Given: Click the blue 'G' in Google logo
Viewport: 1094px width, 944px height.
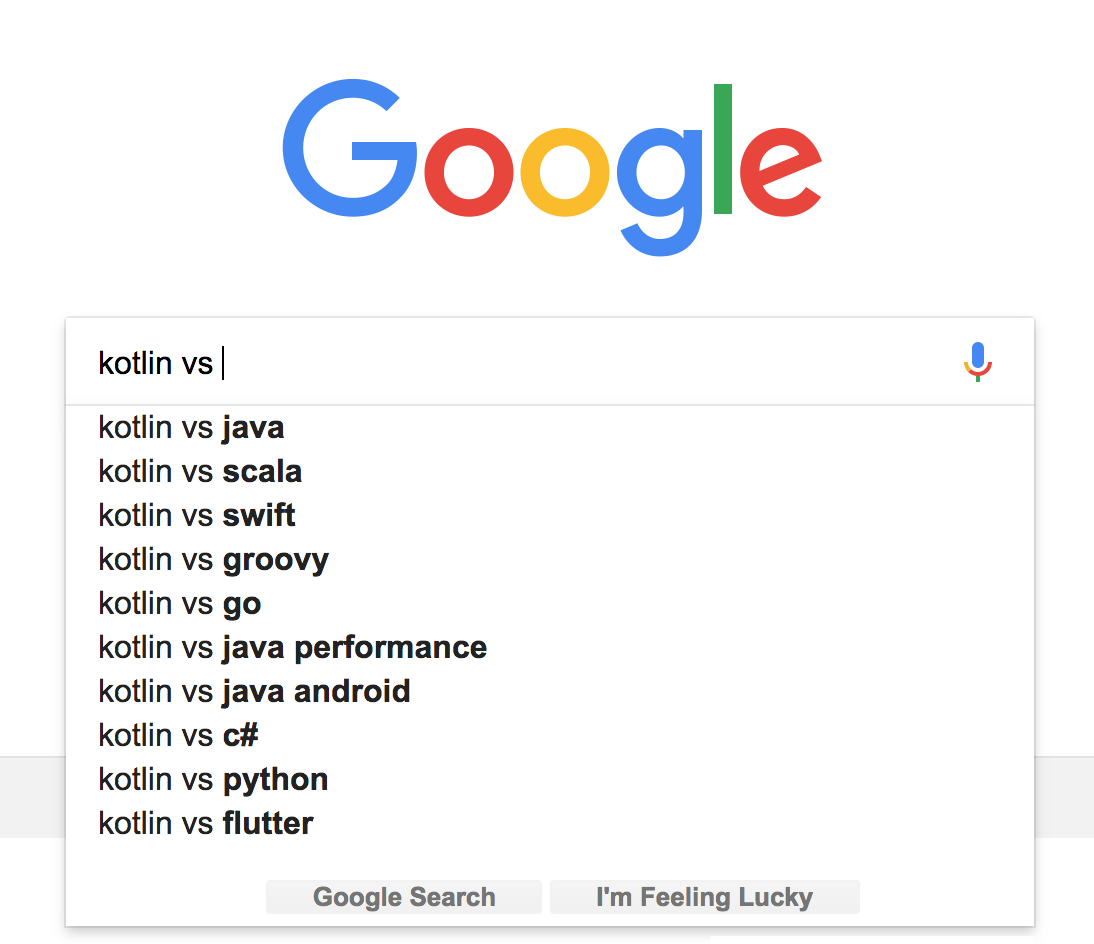Looking at the screenshot, I should tap(350, 148).
